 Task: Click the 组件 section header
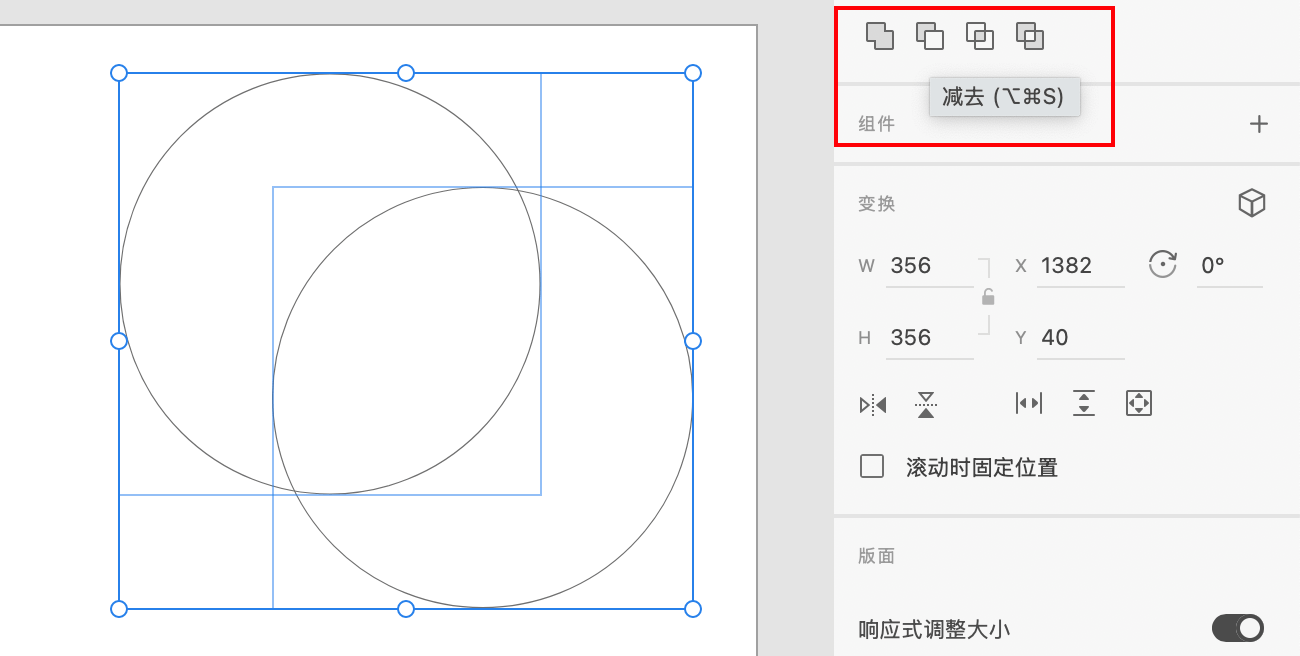877,124
